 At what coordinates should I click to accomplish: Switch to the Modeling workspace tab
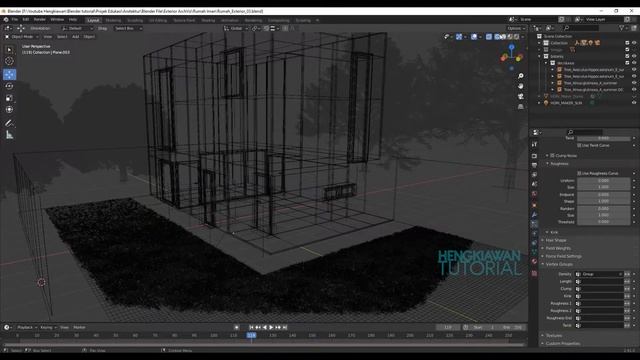click(113, 20)
